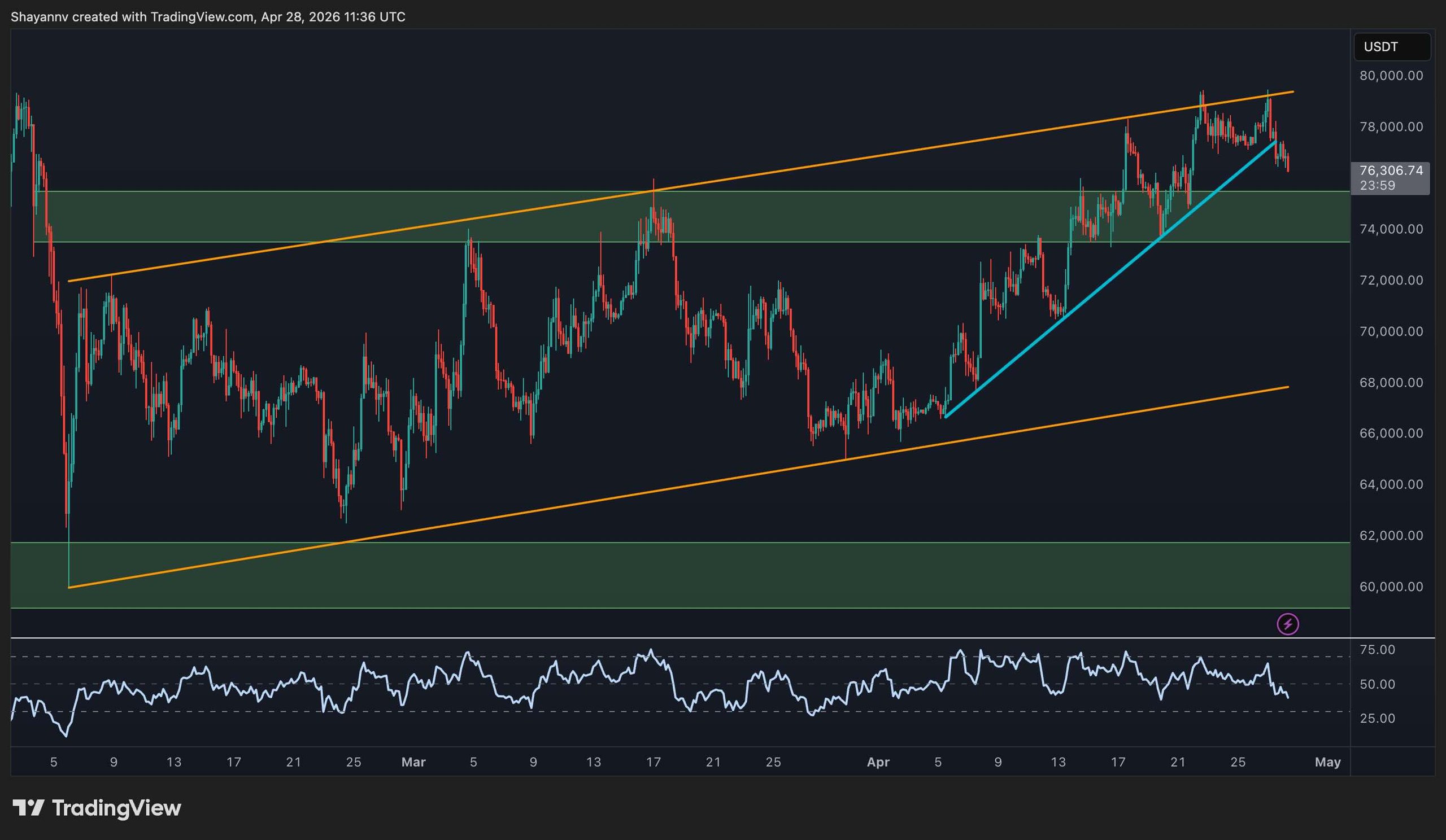Click the 23:59 candle countdown timer
This screenshot has height=840, width=1446.
[1377, 186]
